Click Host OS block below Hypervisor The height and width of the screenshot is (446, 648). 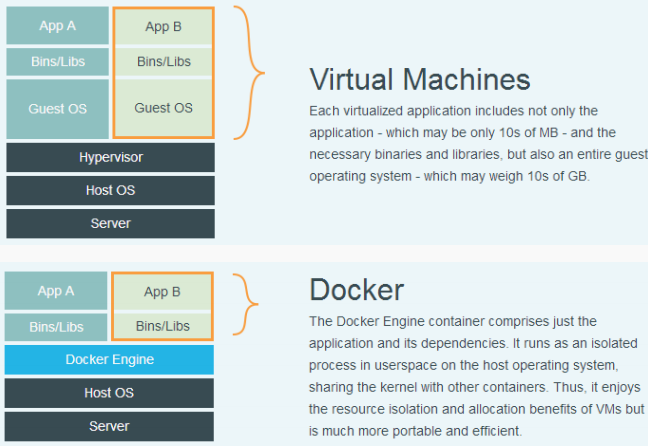tap(110, 191)
